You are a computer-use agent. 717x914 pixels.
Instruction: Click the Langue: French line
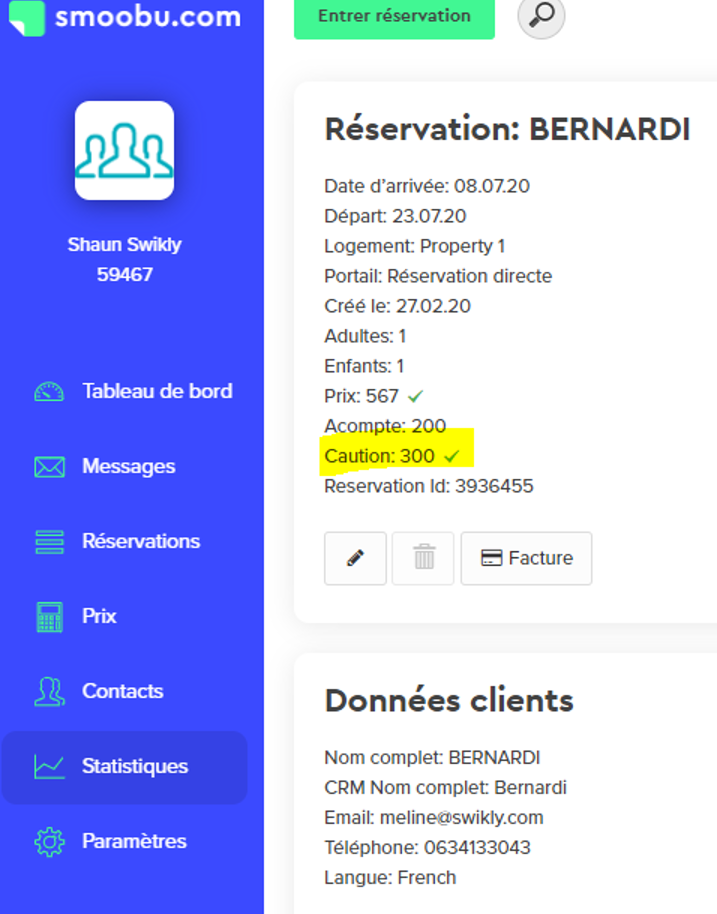(390, 878)
